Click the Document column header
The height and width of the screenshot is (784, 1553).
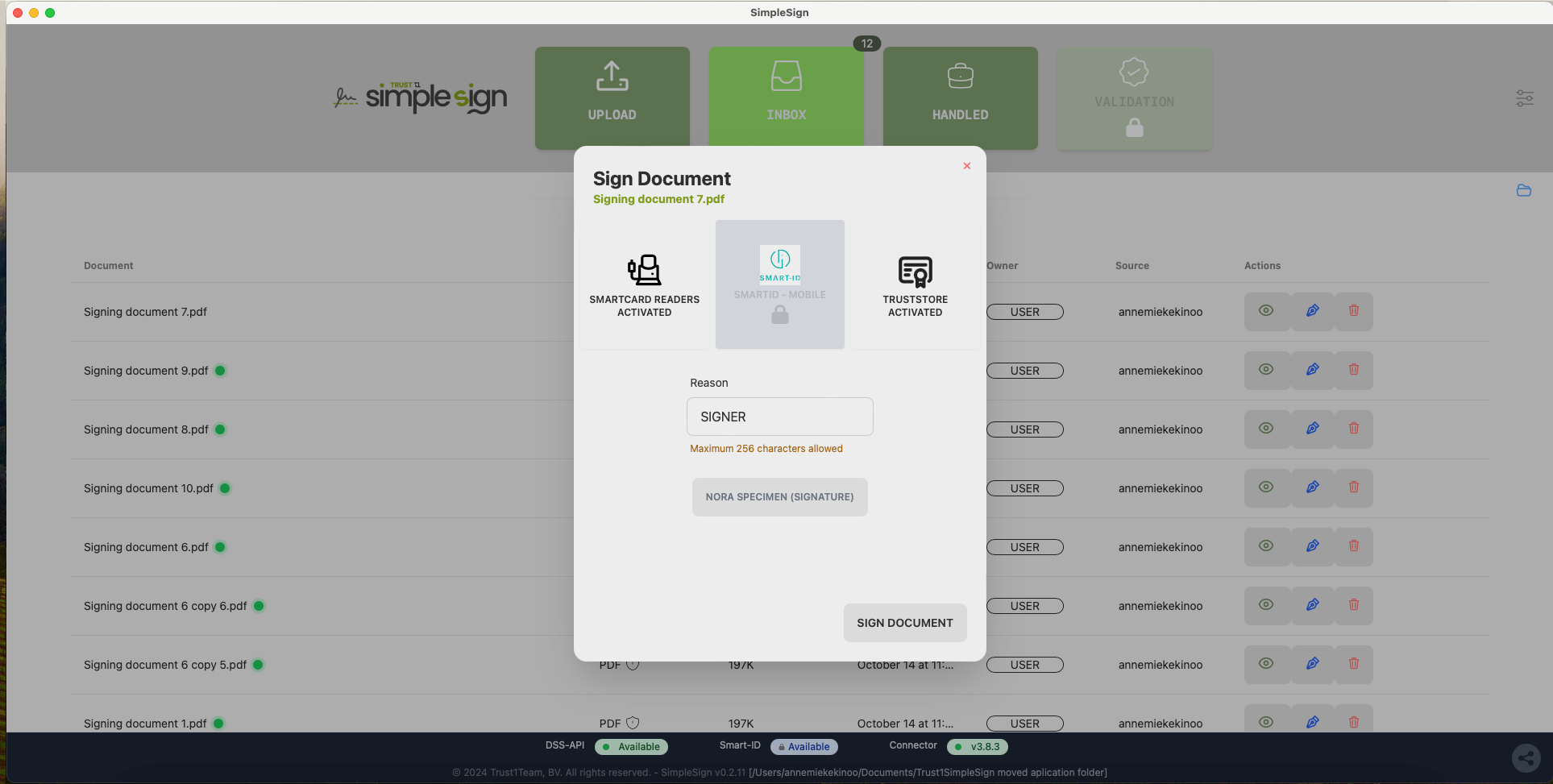(109, 266)
